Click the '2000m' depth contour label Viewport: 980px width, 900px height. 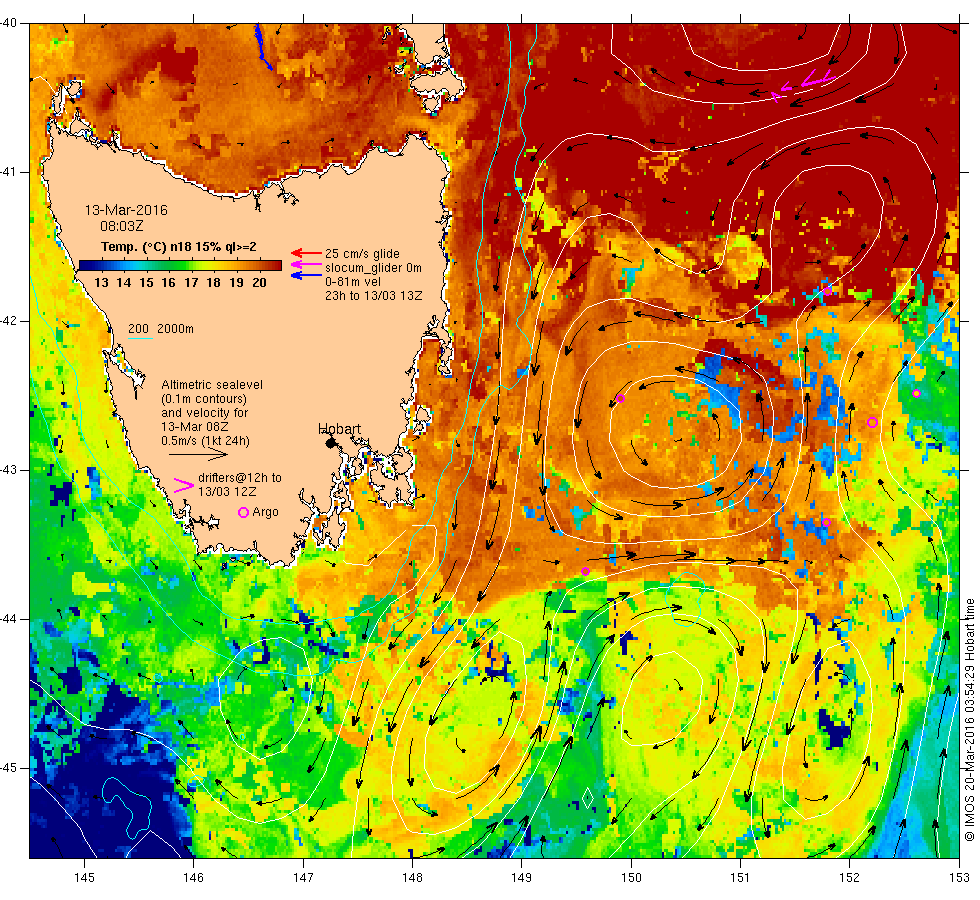(175, 329)
